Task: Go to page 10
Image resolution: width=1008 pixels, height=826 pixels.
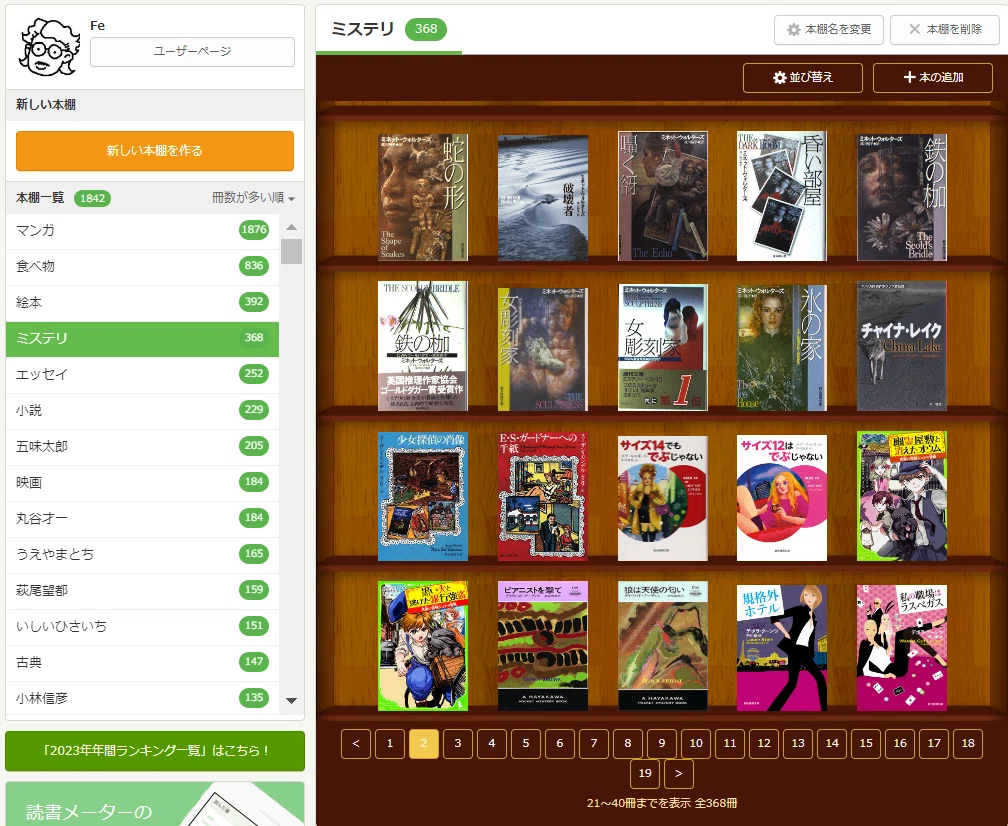Action: click(x=696, y=744)
